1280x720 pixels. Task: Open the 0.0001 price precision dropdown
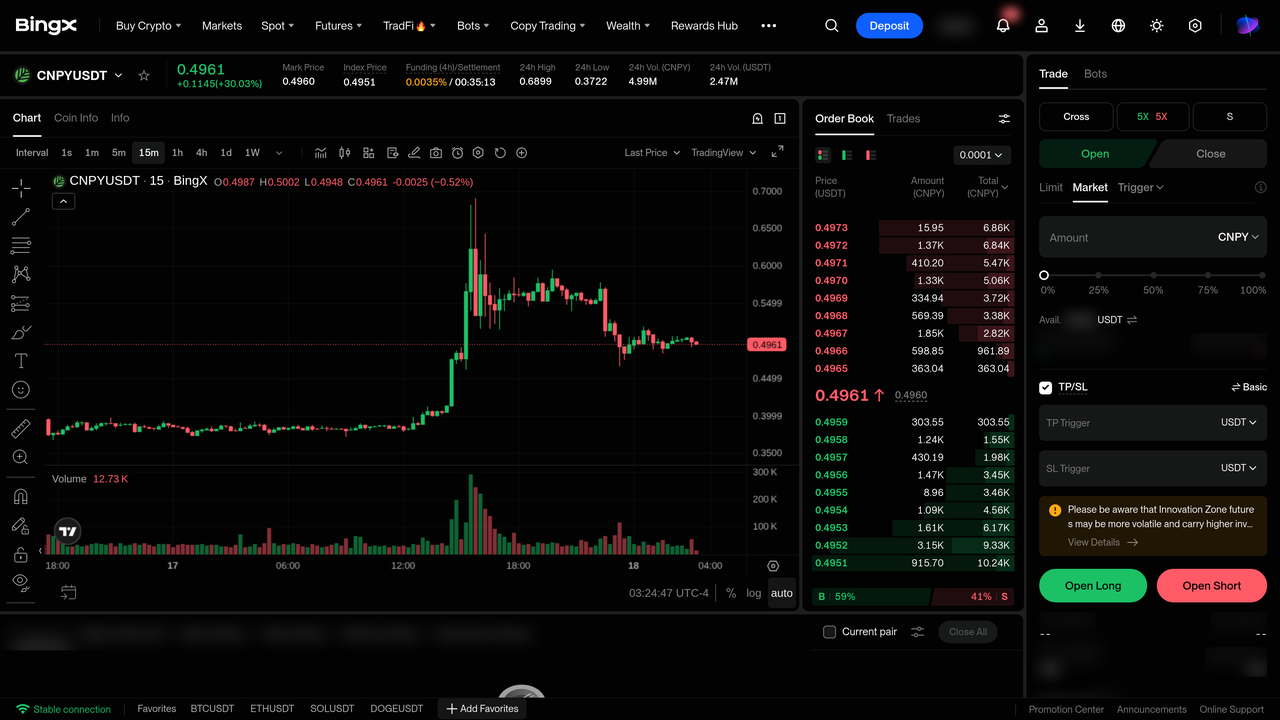tap(981, 155)
